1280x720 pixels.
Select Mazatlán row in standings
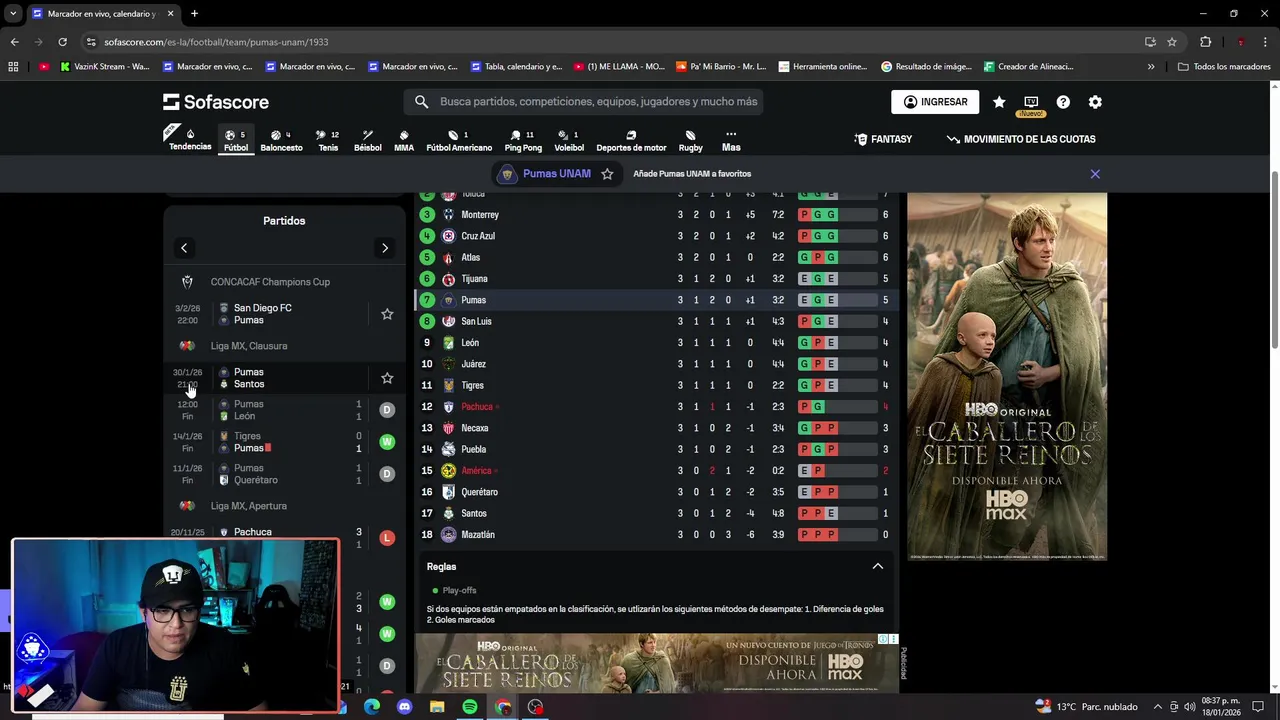(x=656, y=535)
